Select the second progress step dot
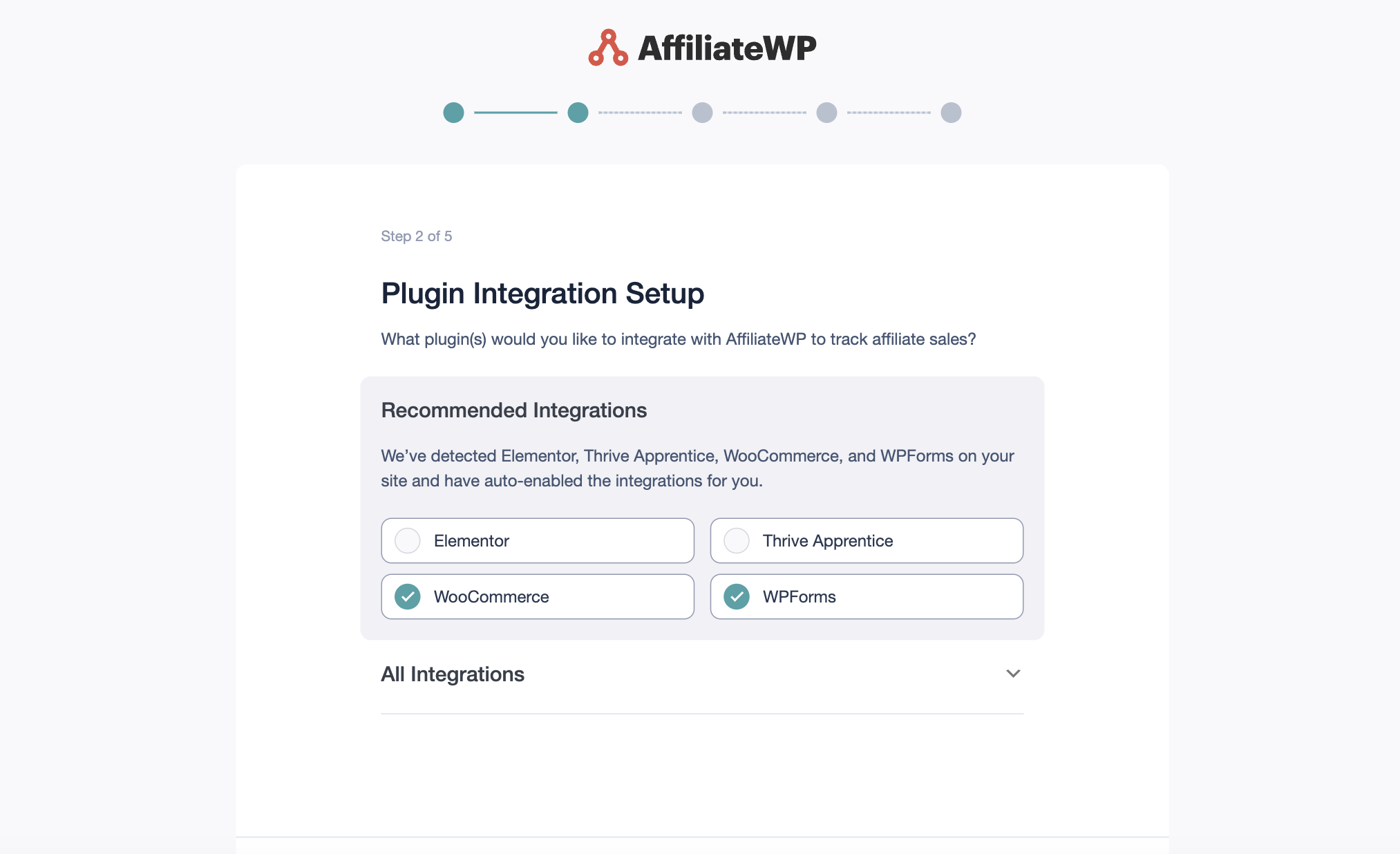This screenshot has height=854, width=1400. coord(578,113)
